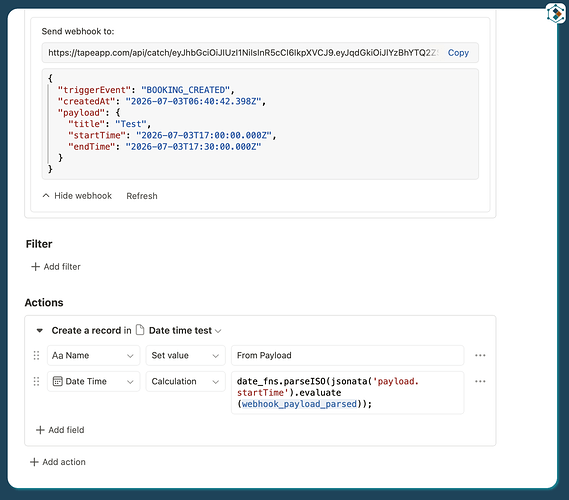The image size is (569, 500).
Task: Open the Calculation mode dropdown
Action: (185, 381)
